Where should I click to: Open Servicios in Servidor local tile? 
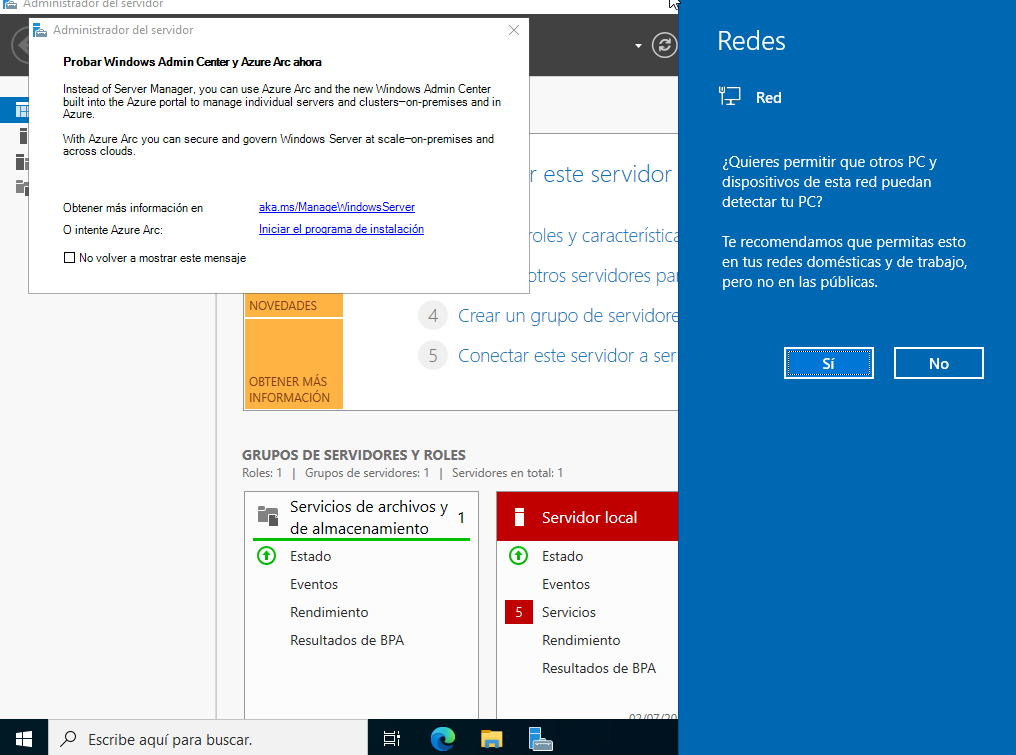pyautogui.click(x=569, y=612)
